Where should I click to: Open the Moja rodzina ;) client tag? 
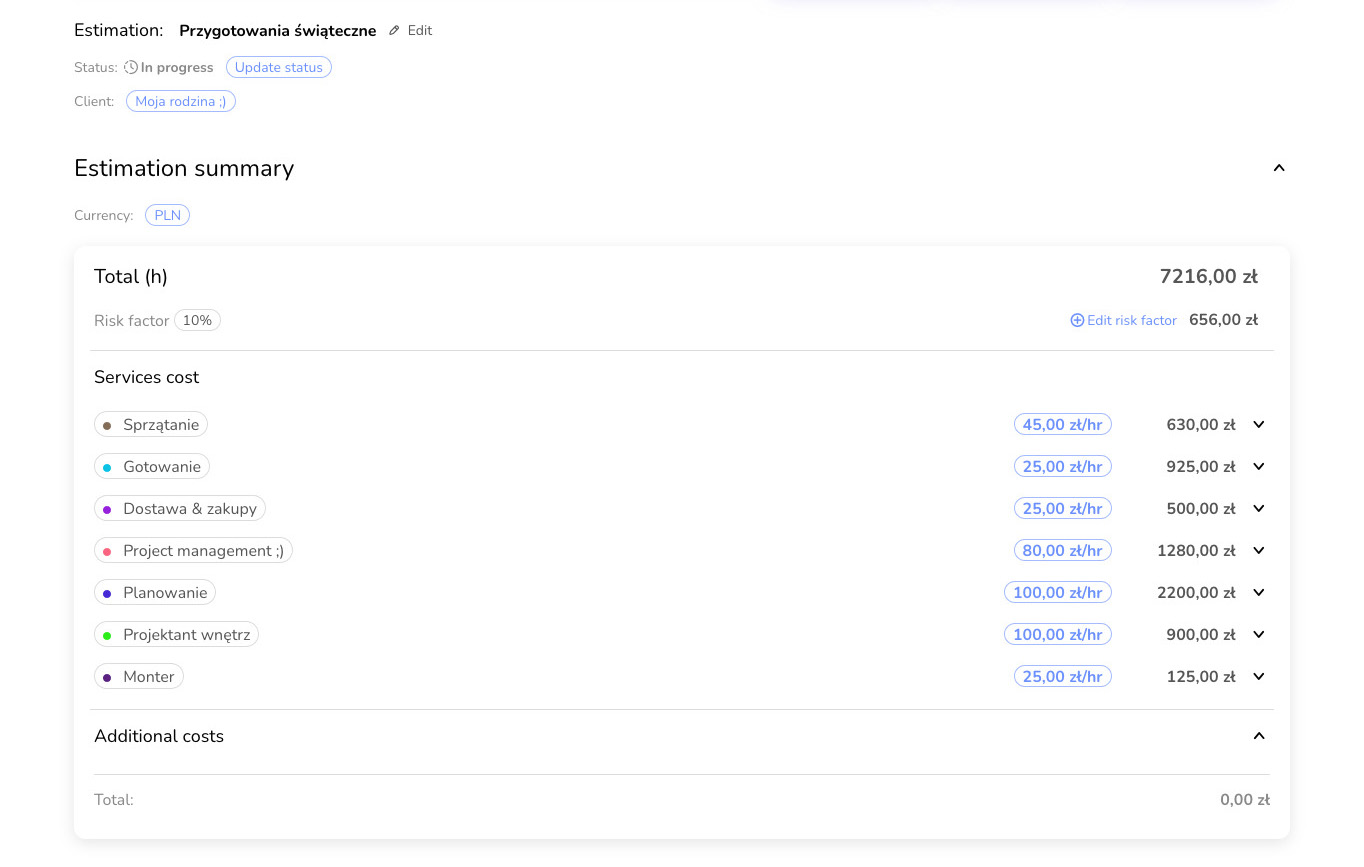pyautogui.click(x=181, y=102)
